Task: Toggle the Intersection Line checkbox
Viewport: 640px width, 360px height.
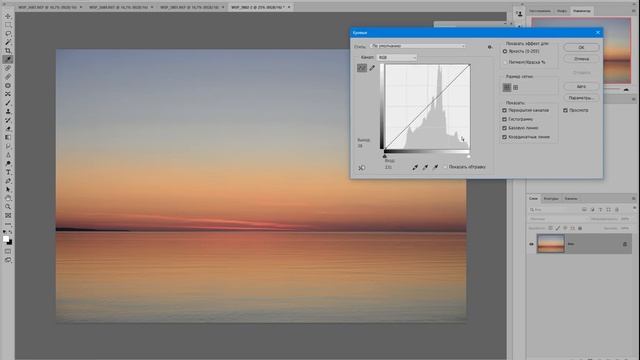Action: click(x=504, y=137)
